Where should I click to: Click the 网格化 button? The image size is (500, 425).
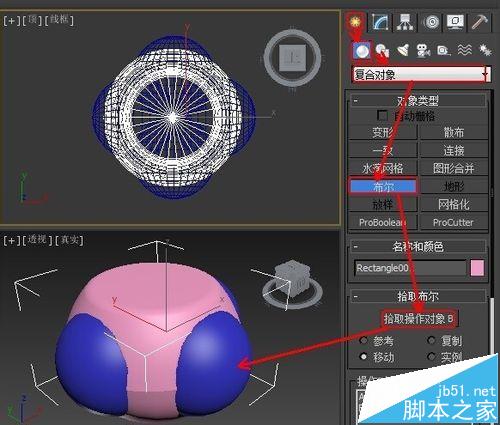tap(454, 204)
